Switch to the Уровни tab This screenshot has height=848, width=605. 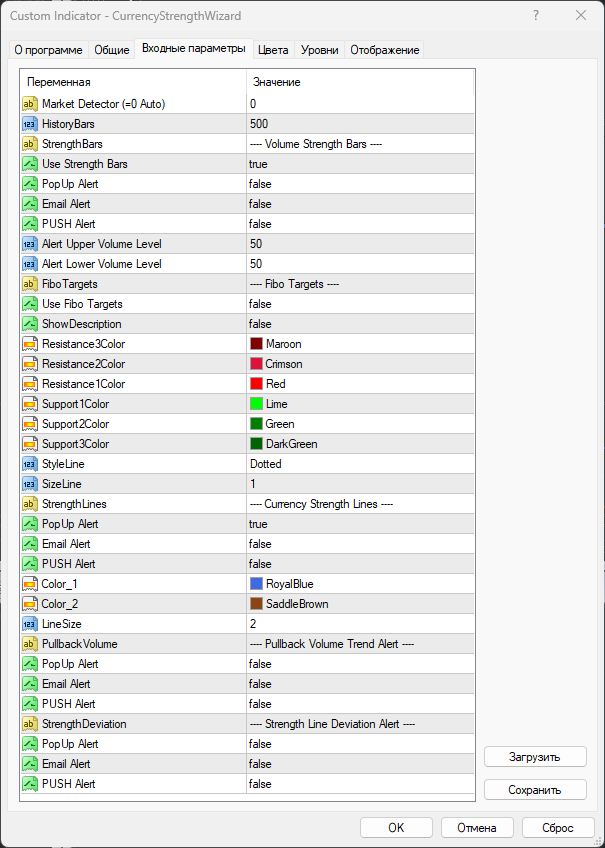(x=319, y=50)
